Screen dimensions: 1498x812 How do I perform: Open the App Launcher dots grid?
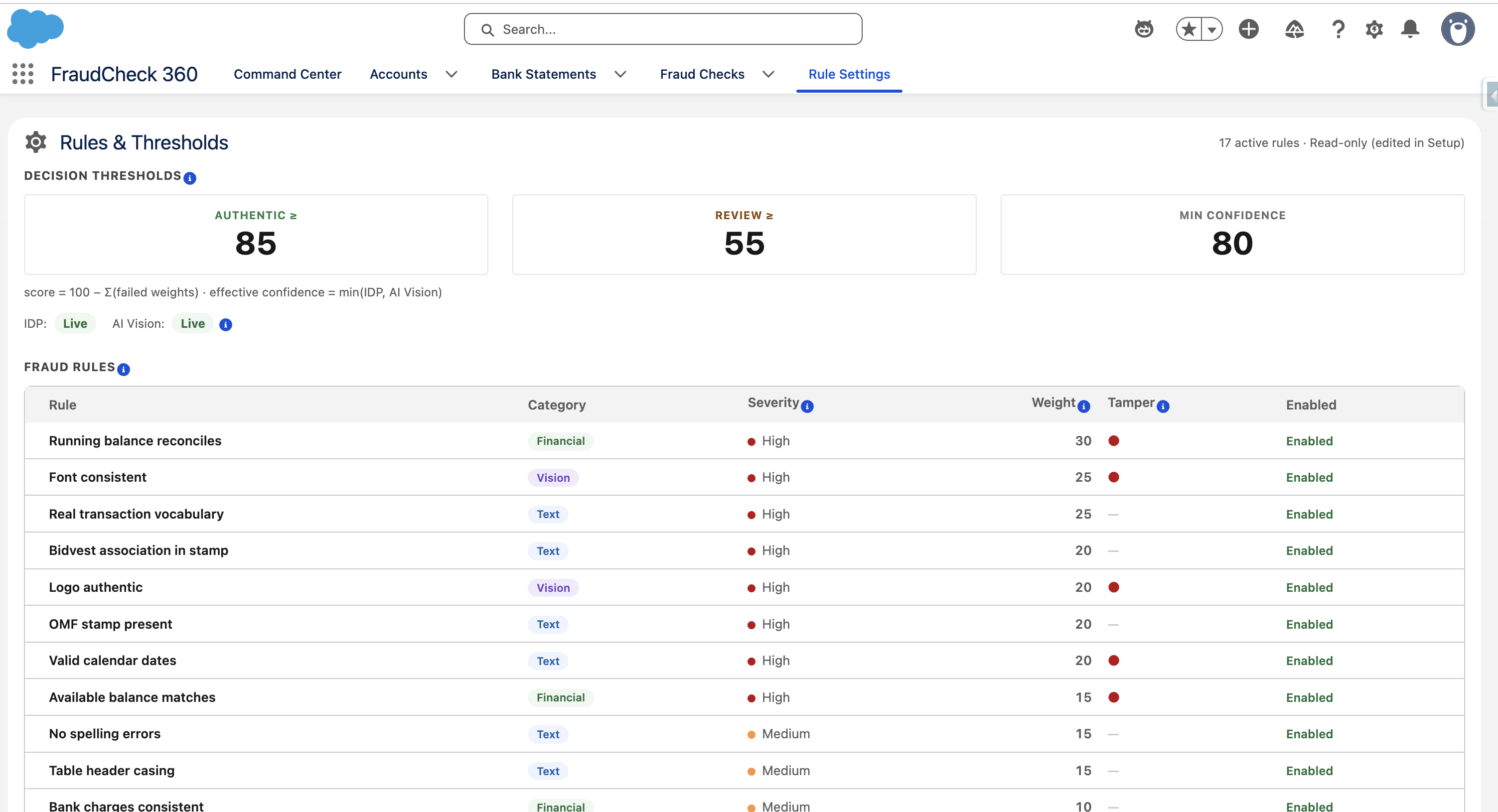click(23, 74)
